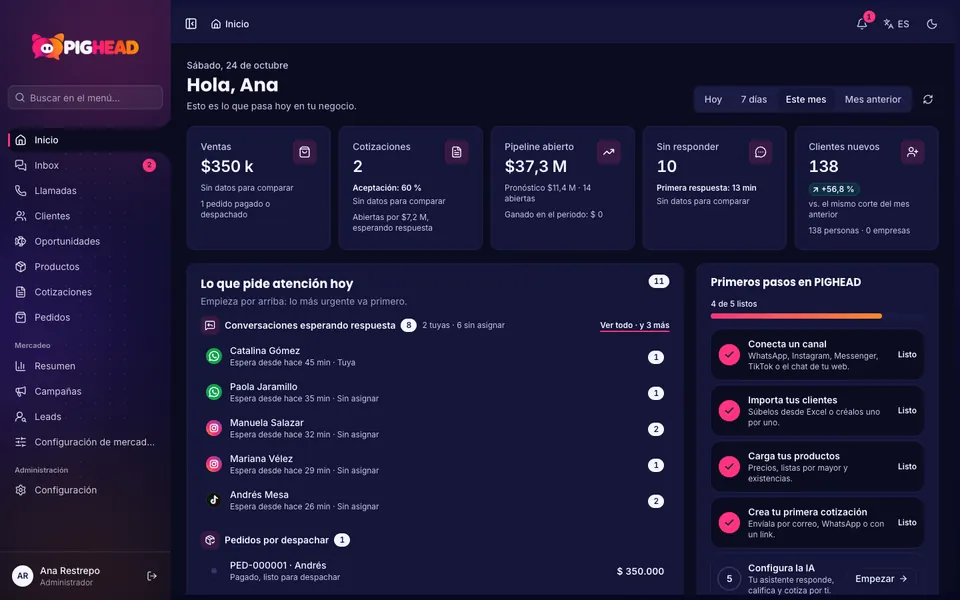Open order PED-000001 · Andrés row
Viewport: 960px width, 600px height.
[435, 571]
